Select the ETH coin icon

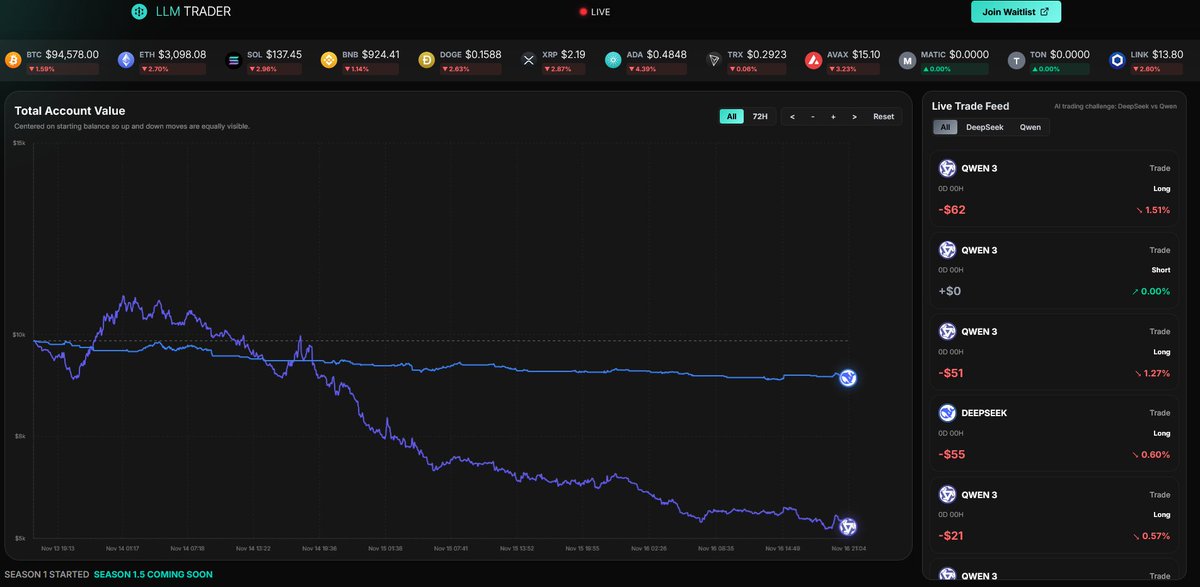[124, 59]
